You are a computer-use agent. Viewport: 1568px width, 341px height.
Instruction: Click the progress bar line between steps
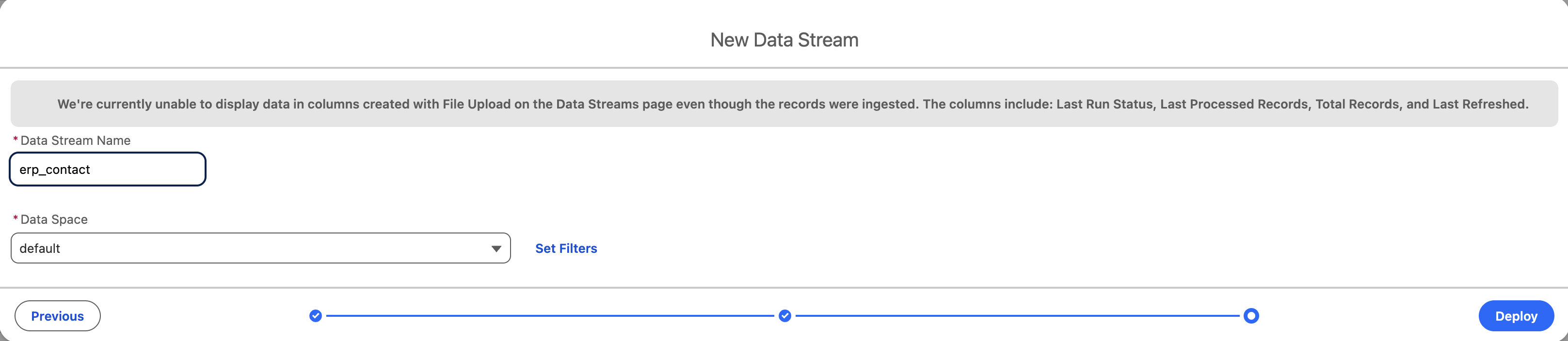[548, 315]
